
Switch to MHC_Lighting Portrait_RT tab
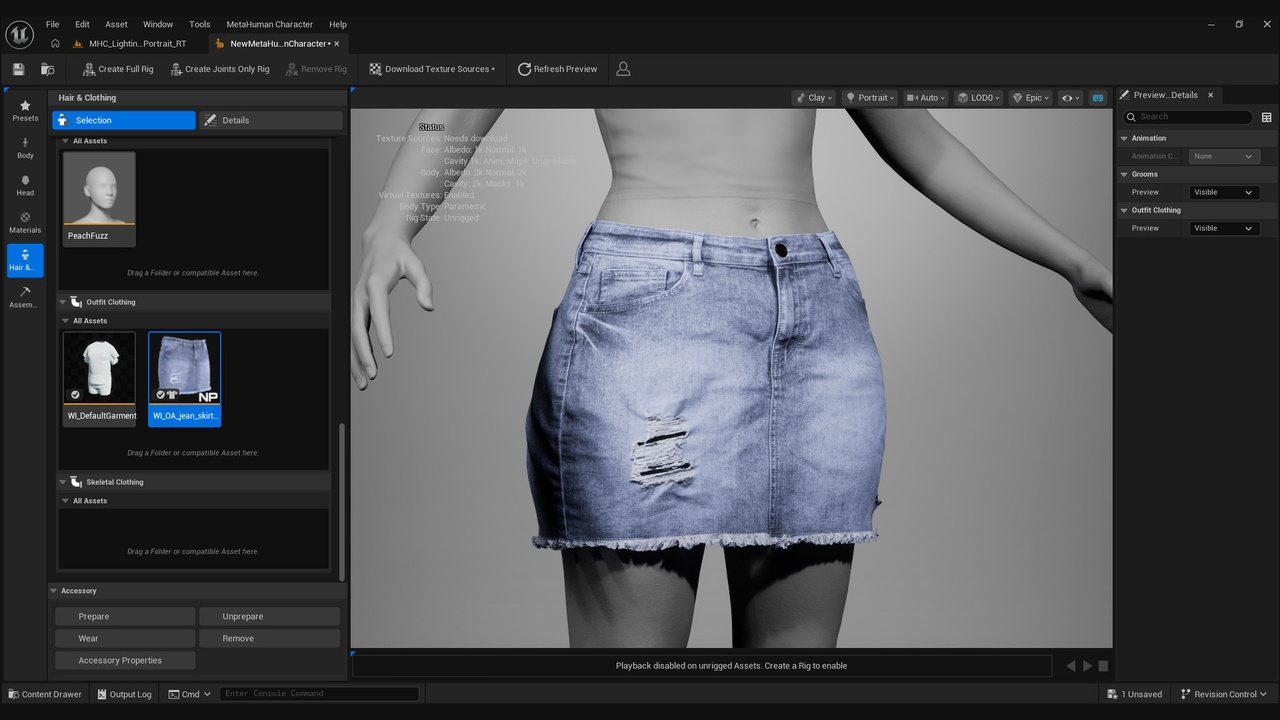tap(137, 44)
